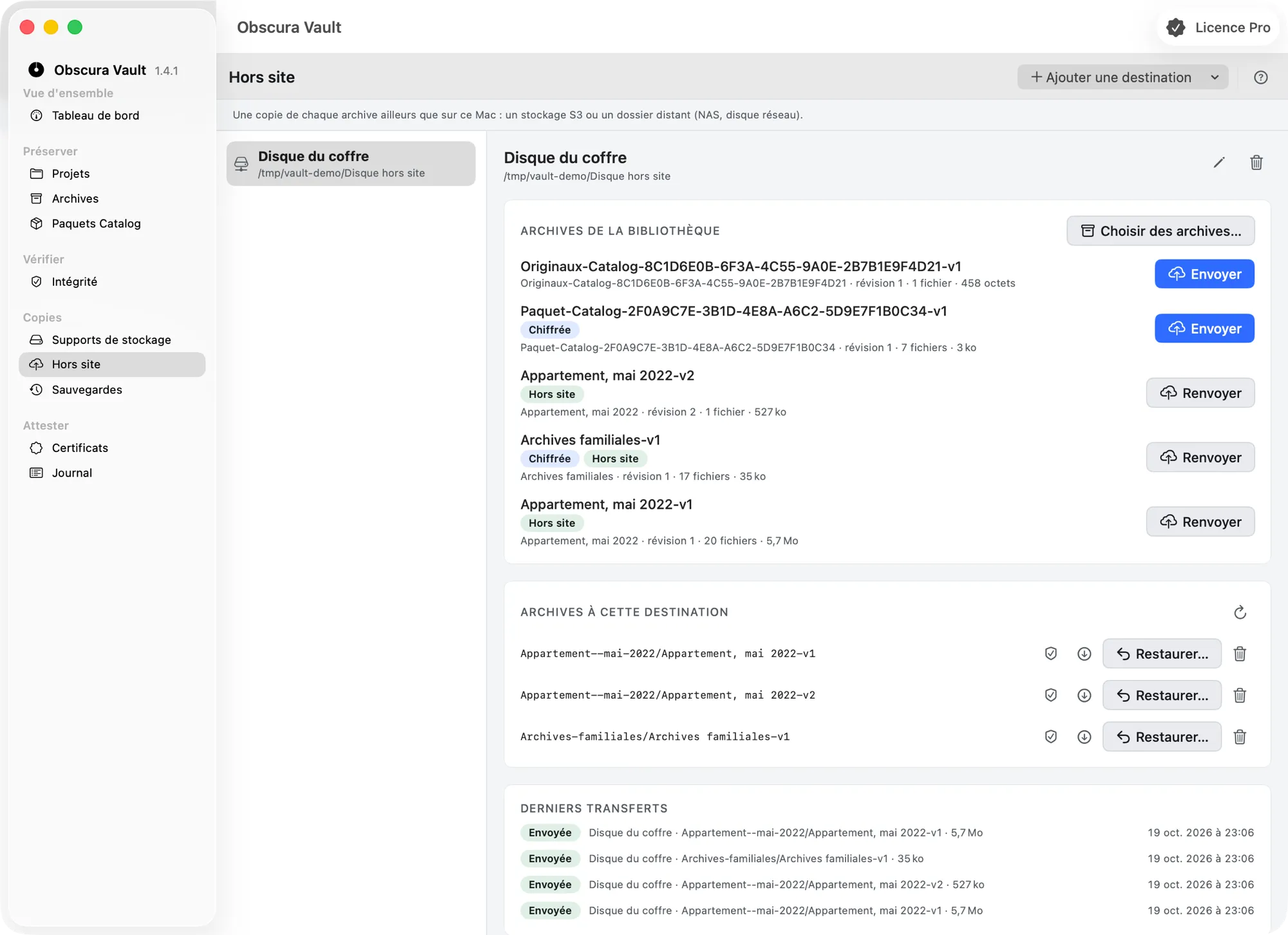Open Paquets Catalog in sidebar
The width and height of the screenshot is (1288, 935).
112,223
